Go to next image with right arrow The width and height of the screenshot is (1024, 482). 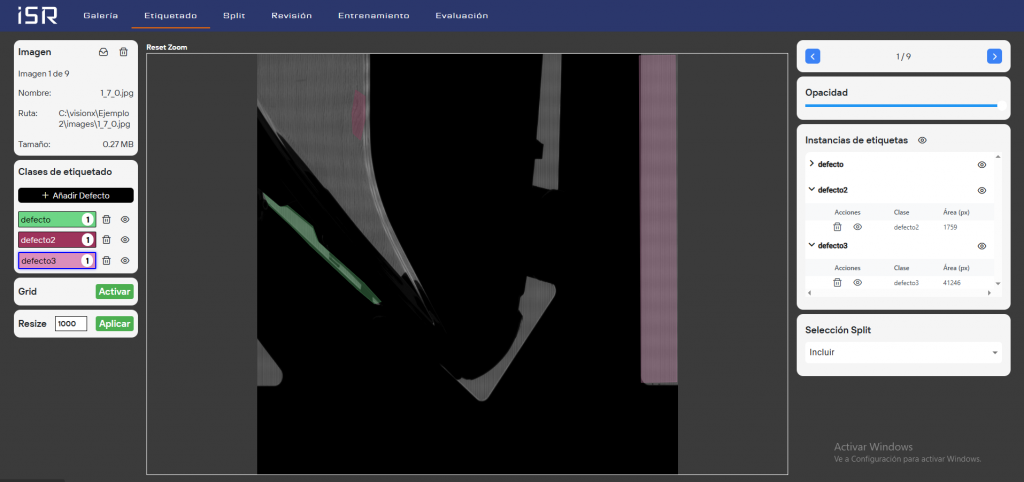993,57
